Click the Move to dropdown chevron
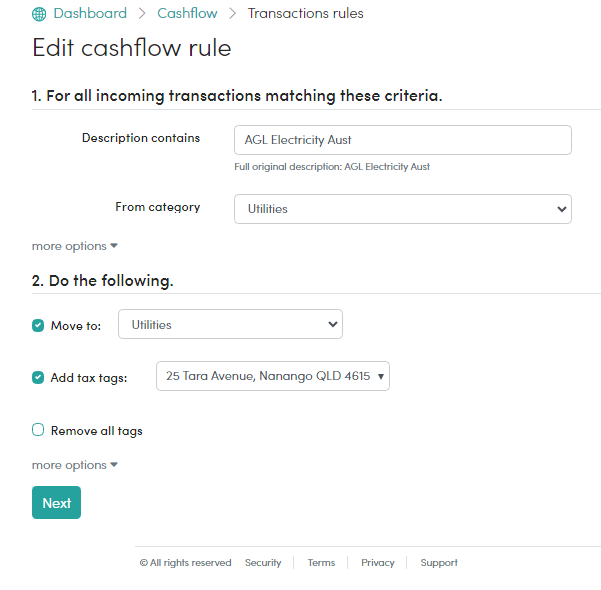The image size is (601, 590). click(333, 324)
